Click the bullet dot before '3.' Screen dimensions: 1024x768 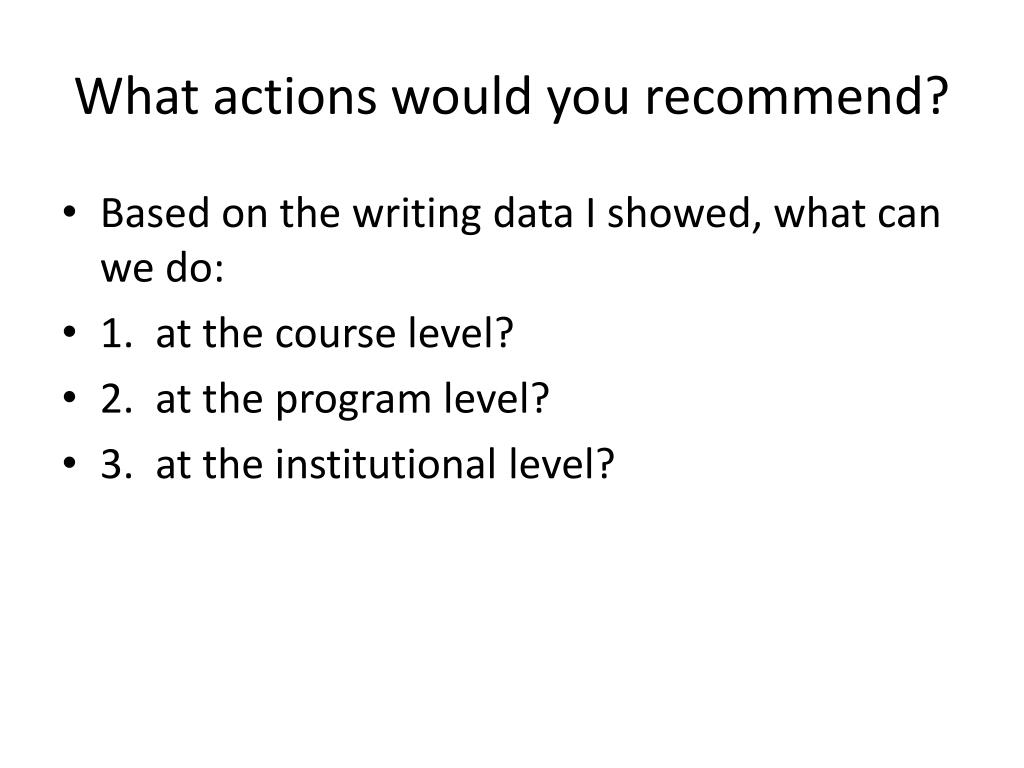click(71, 462)
